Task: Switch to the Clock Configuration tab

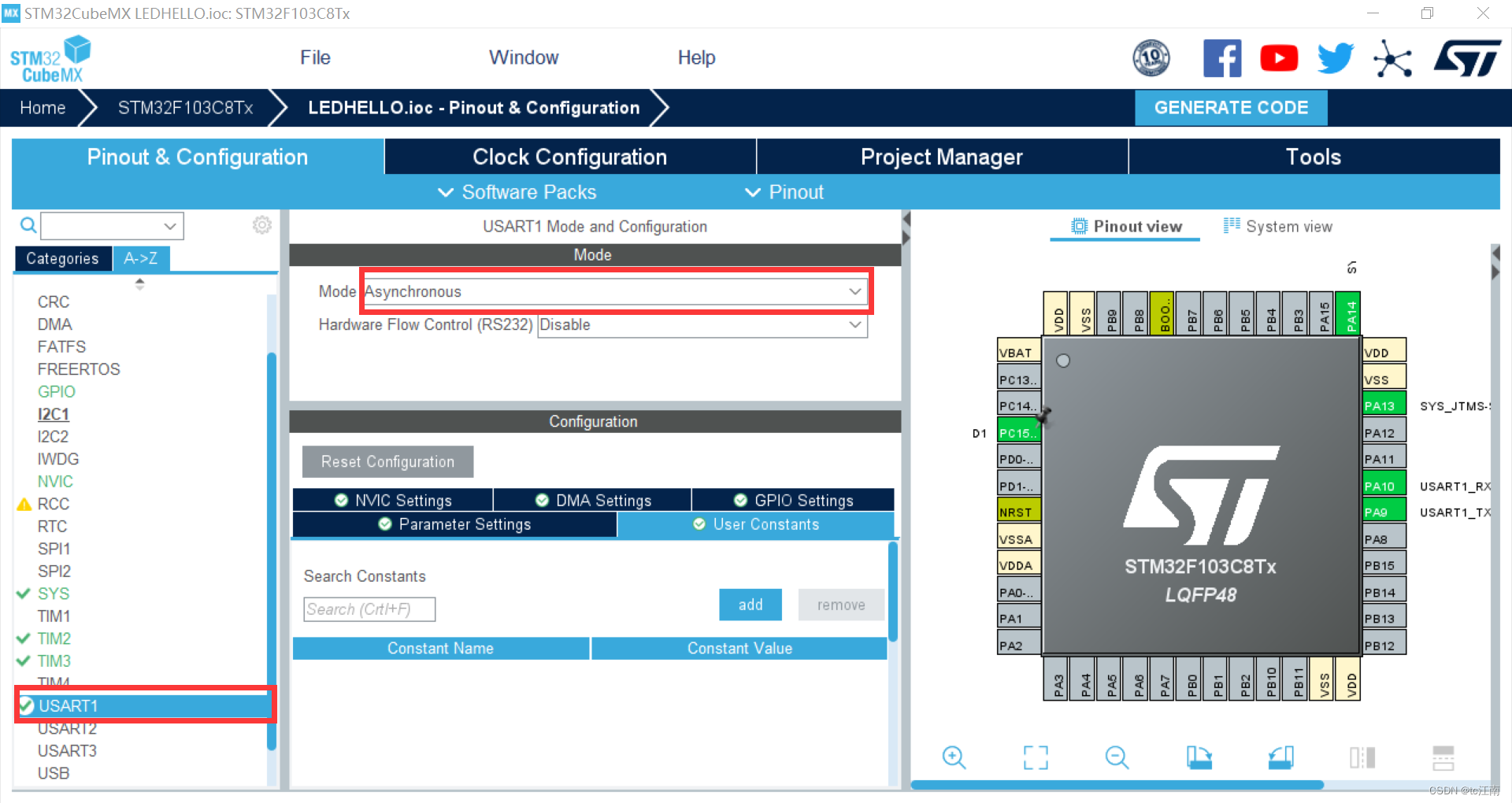Action: click(570, 157)
